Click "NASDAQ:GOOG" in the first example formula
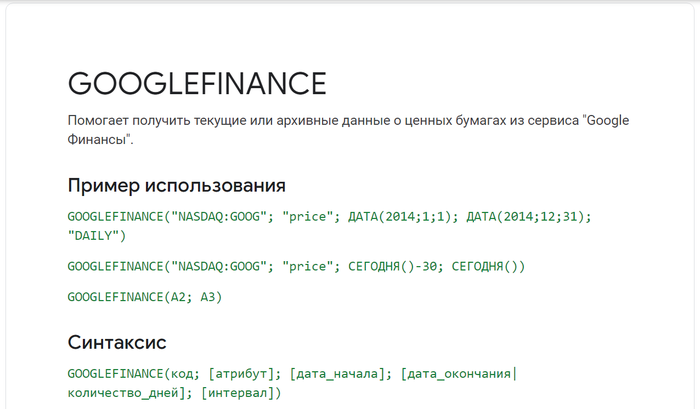 (x=219, y=217)
